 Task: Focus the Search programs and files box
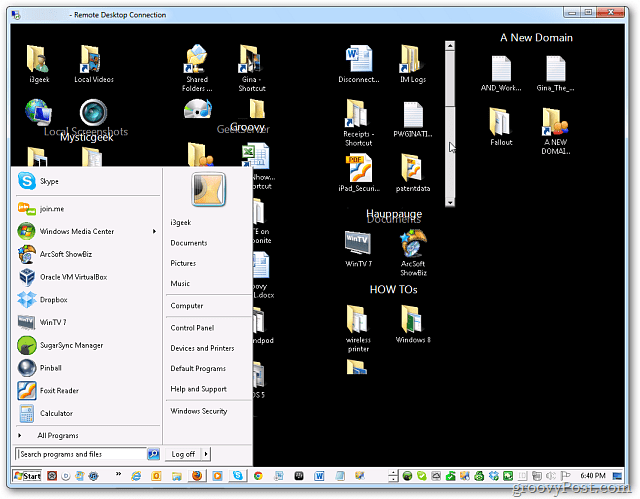click(x=80, y=454)
